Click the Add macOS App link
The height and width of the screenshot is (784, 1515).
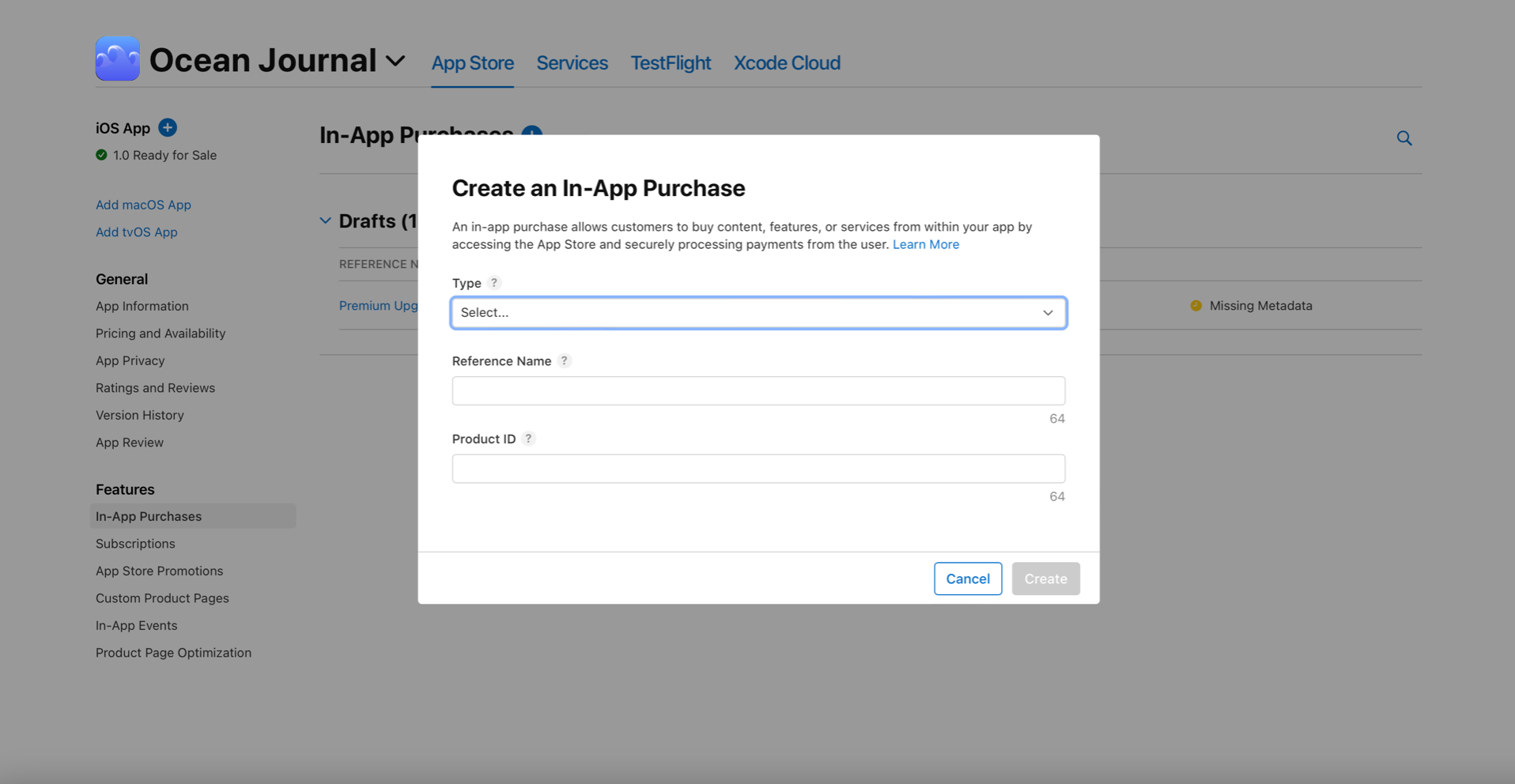pos(143,204)
